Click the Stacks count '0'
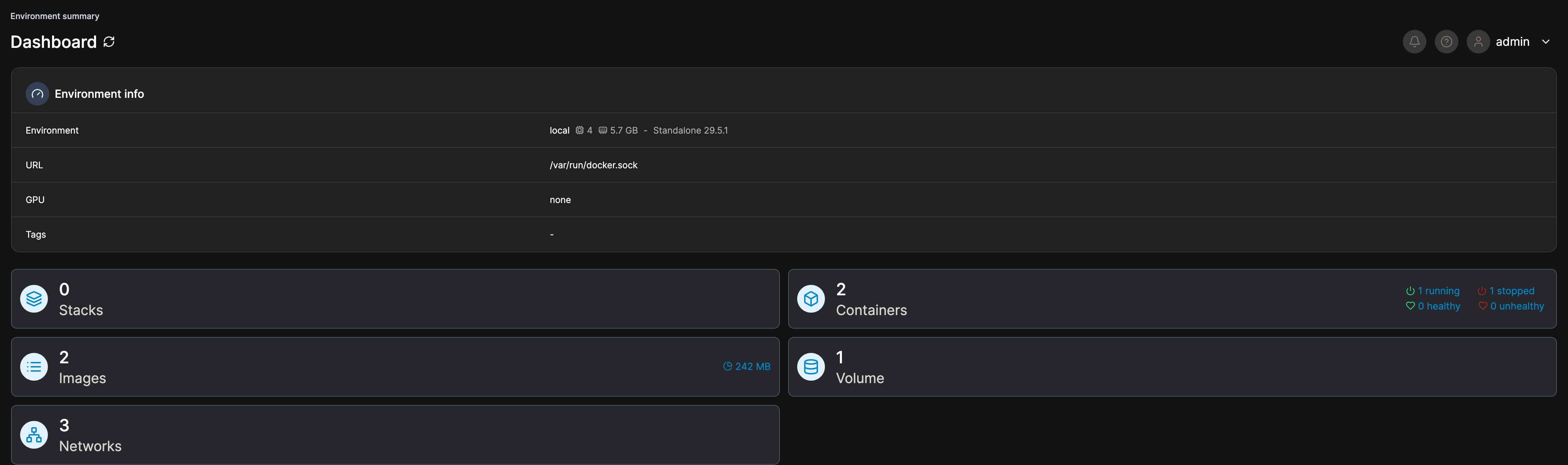The height and width of the screenshot is (465, 1568). [64, 289]
